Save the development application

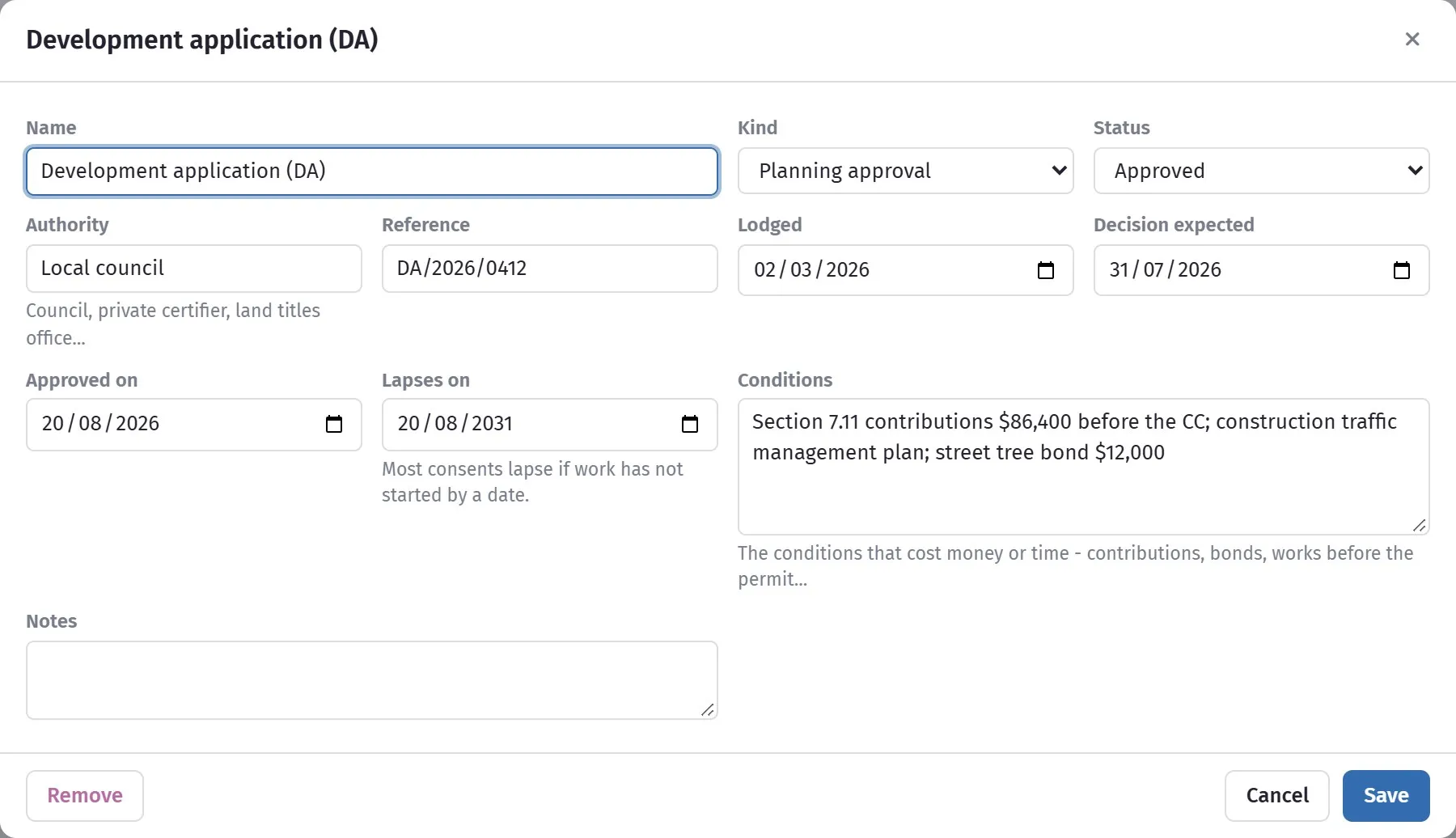click(1386, 796)
